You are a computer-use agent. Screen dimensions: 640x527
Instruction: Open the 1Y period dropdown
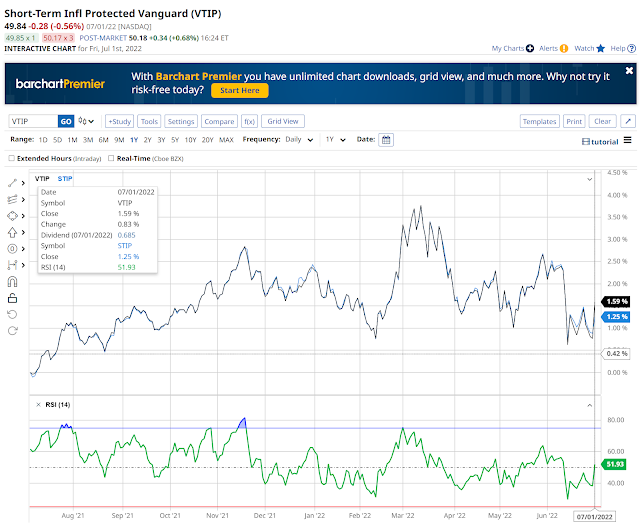[336, 140]
